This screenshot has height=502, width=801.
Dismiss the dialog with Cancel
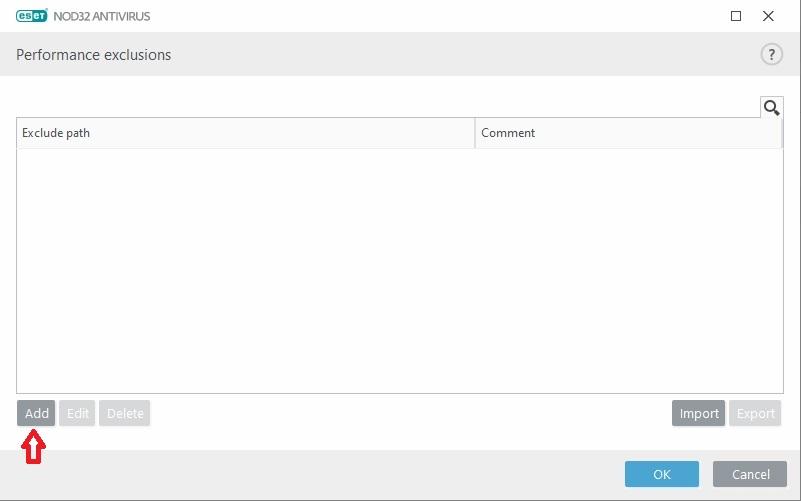tap(750, 474)
